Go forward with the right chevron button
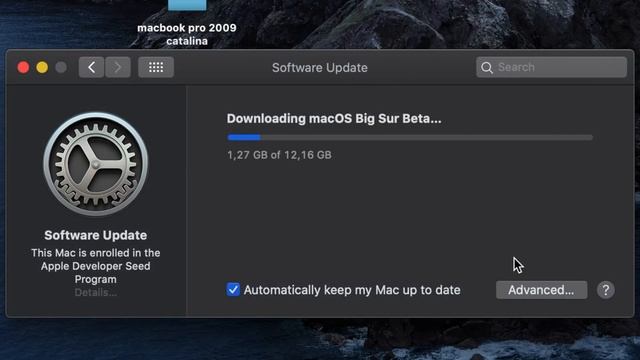Image resolution: width=640 pixels, height=360 pixels. (x=118, y=67)
